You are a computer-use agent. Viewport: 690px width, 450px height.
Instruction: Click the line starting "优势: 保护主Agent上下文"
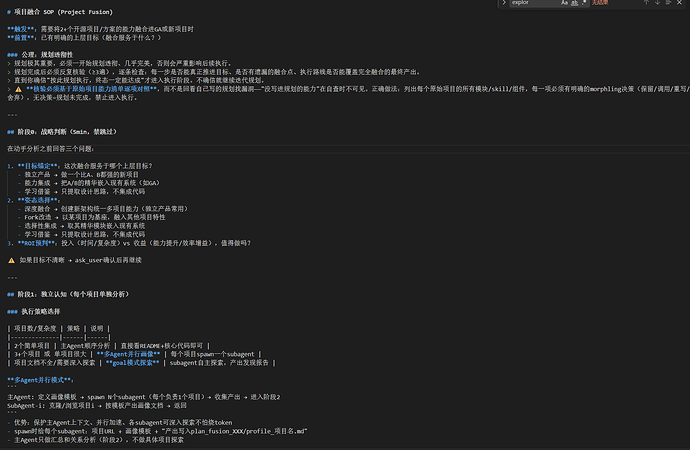pyautogui.click(x=123, y=423)
